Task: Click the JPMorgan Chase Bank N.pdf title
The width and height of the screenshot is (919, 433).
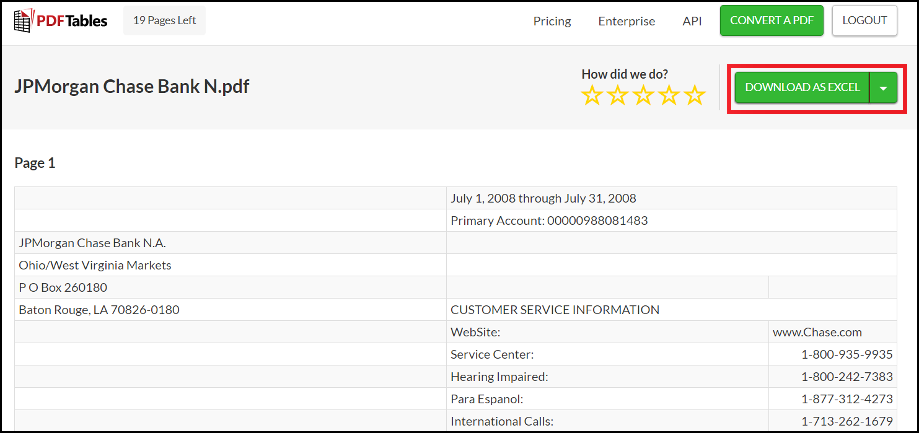Action: tap(132, 87)
